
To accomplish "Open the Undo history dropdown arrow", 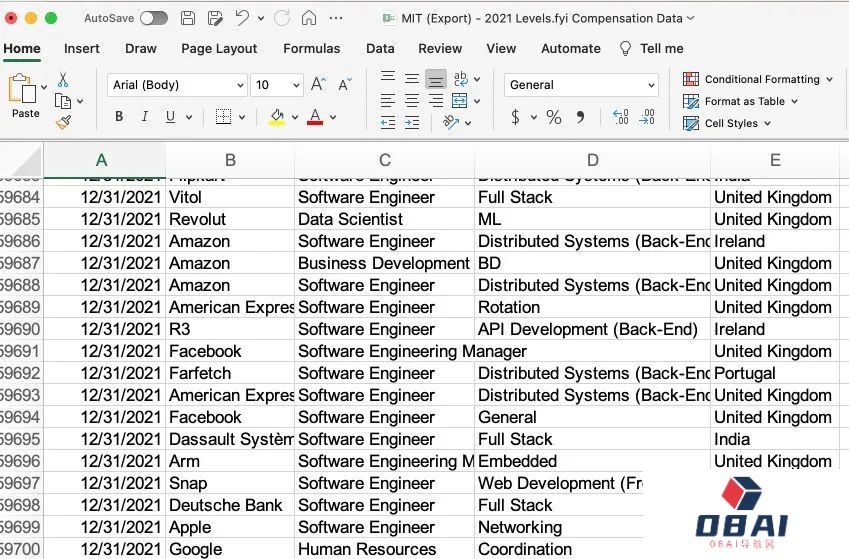I will [261, 18].
